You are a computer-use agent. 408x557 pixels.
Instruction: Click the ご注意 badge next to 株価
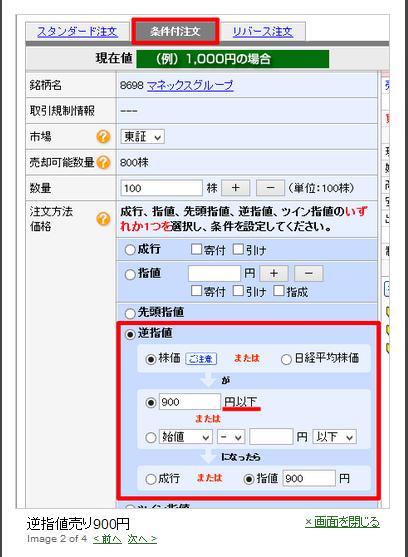(x=201, y=358)
